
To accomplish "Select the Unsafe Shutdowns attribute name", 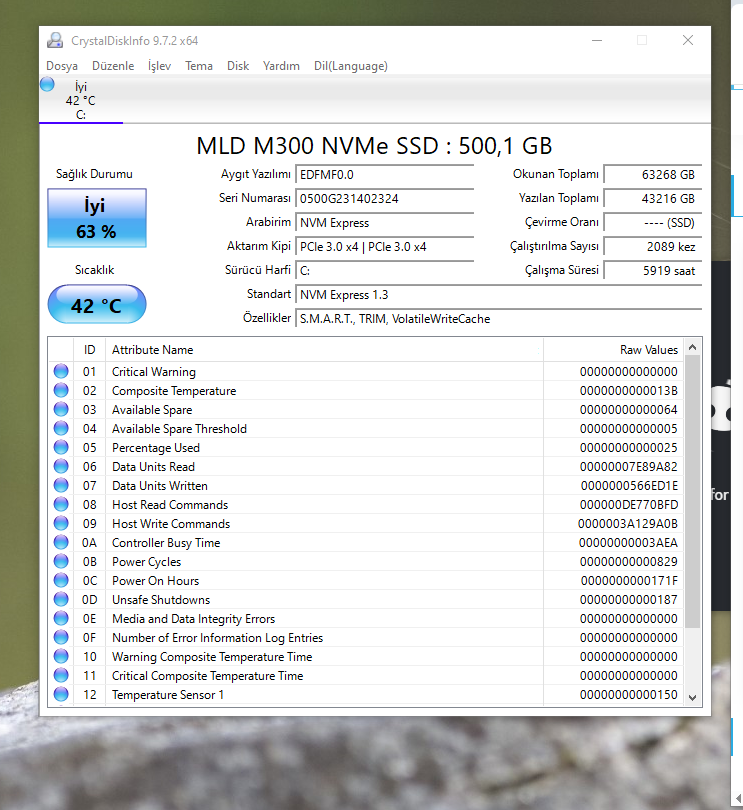I will [161, 600].
